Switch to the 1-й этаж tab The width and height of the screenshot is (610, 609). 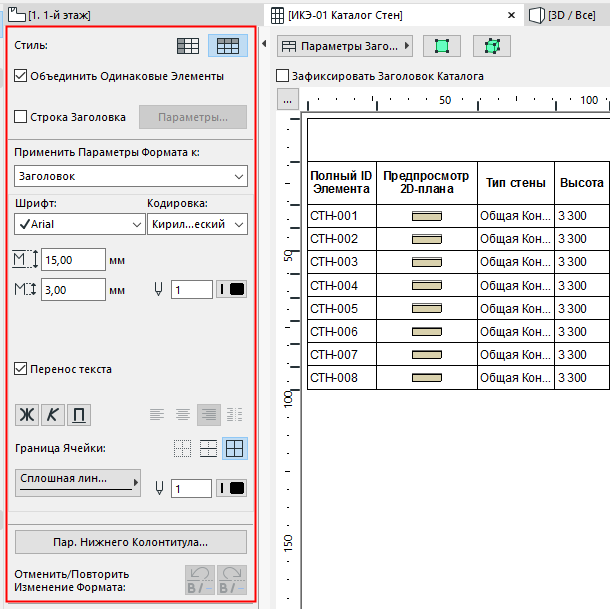[55, 15]
